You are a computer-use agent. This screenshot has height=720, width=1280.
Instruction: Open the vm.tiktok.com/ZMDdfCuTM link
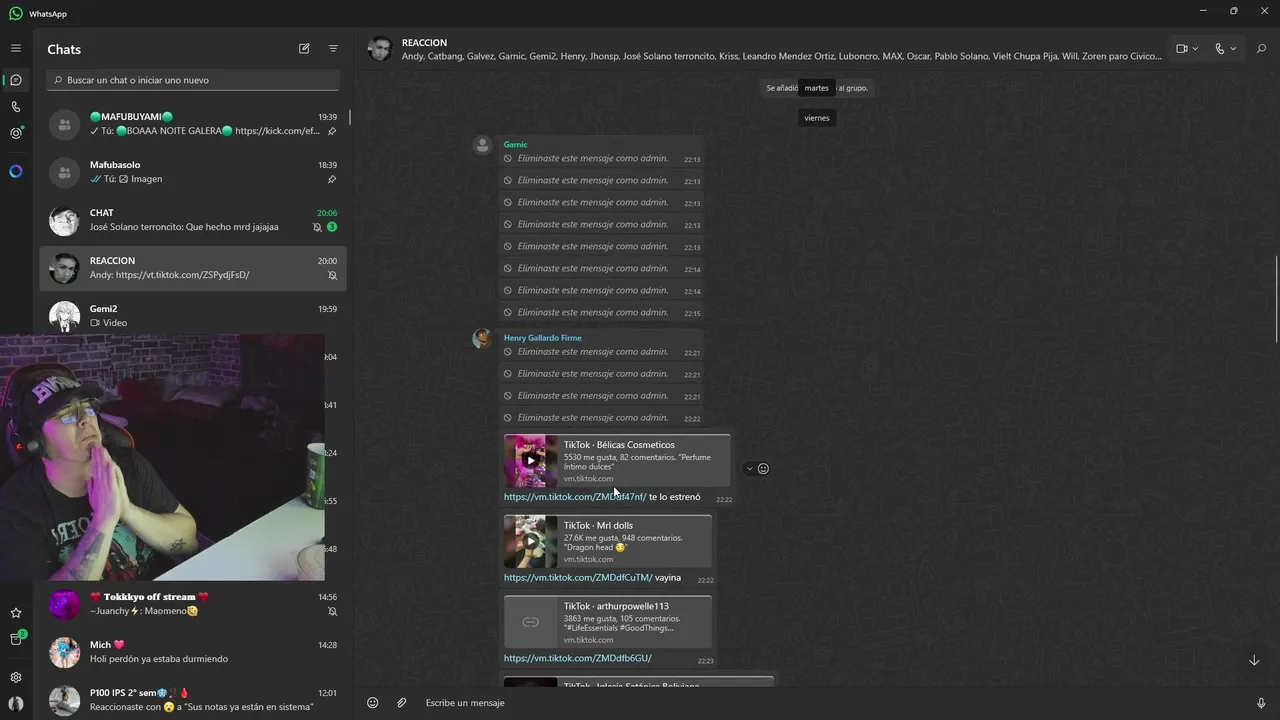tap(578, 577)
